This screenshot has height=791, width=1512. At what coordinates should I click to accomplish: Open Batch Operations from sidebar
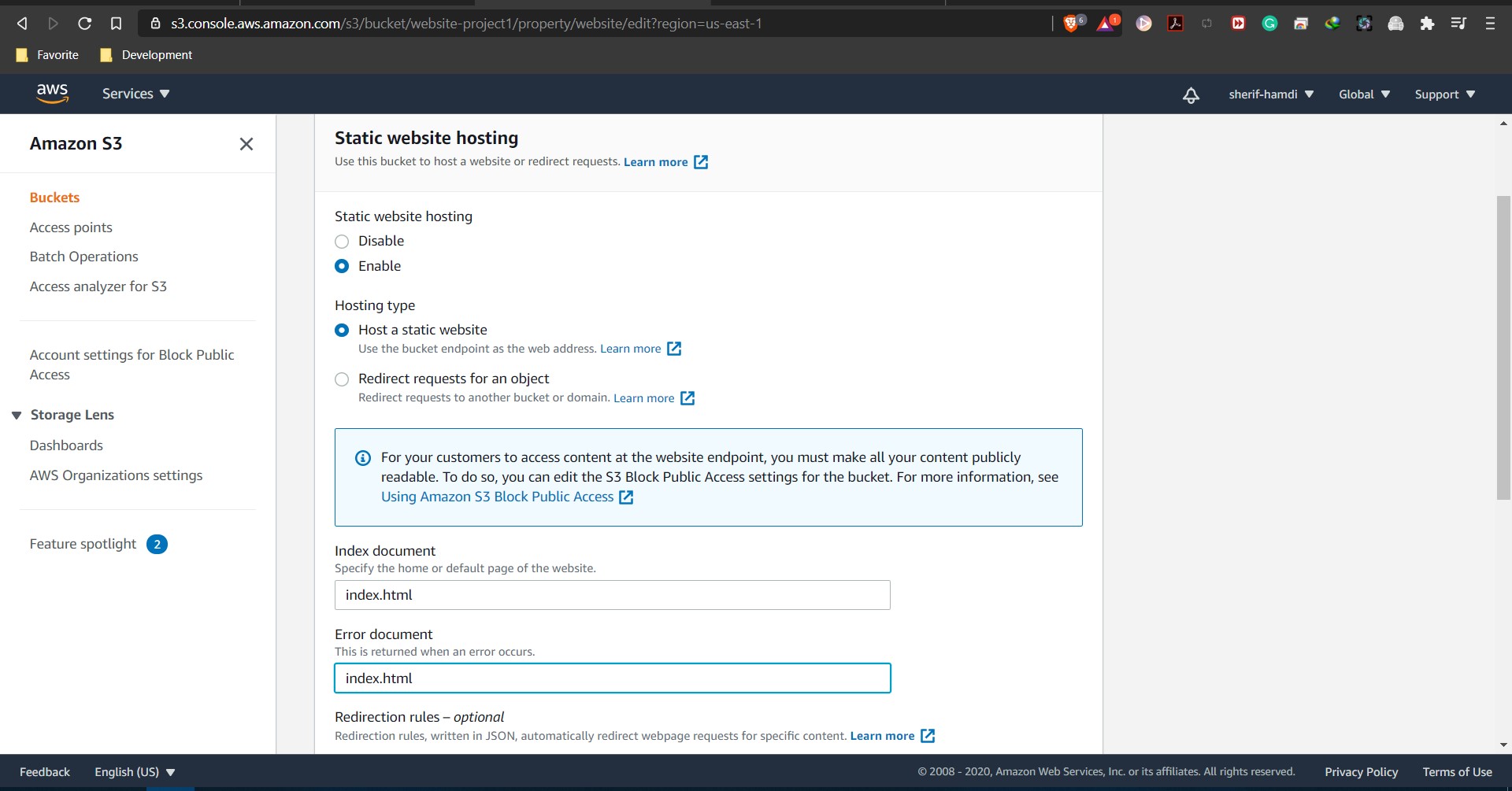click(83, 256)
